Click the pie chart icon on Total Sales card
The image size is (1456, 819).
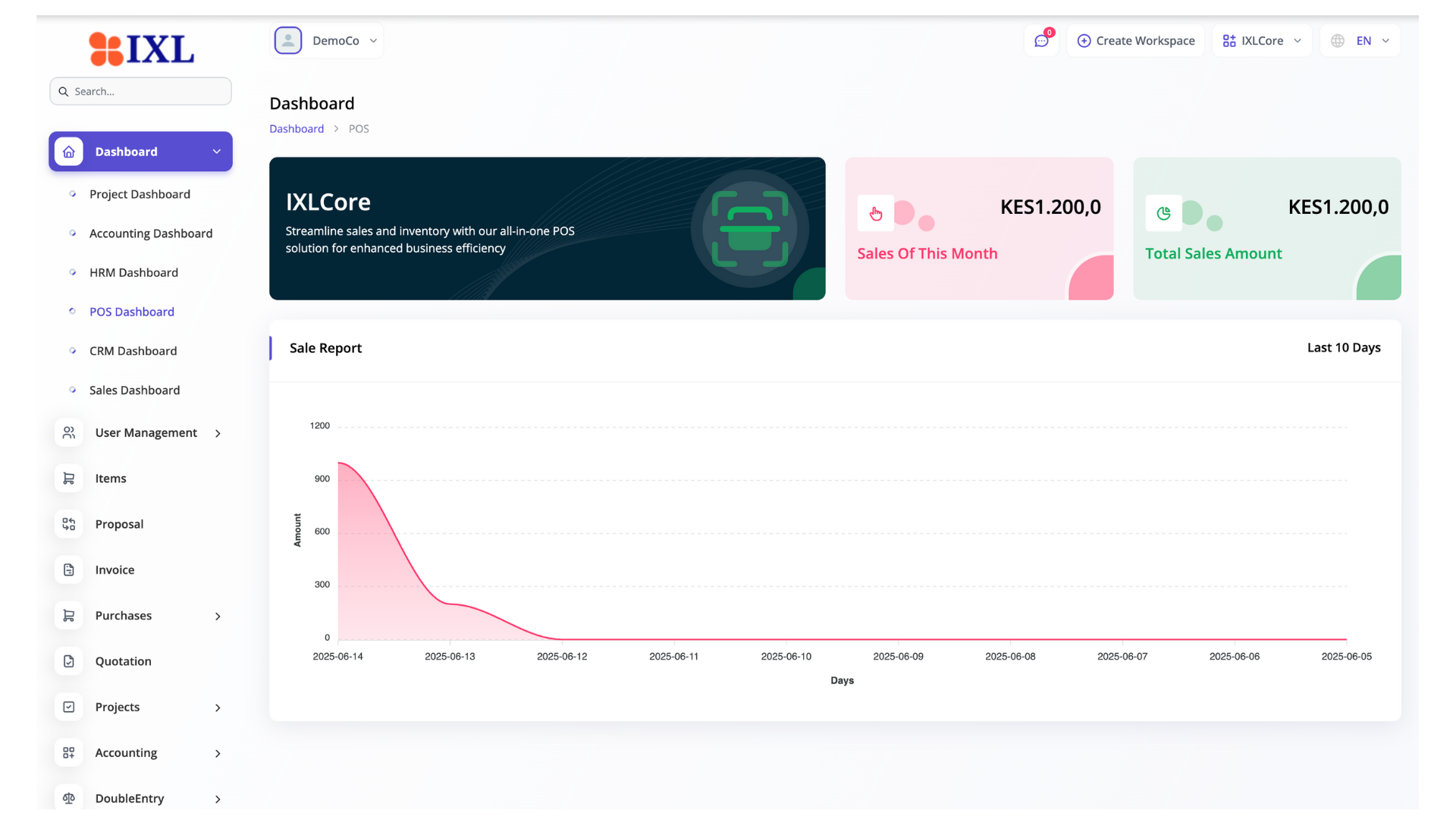click(x=1163, y=214)
